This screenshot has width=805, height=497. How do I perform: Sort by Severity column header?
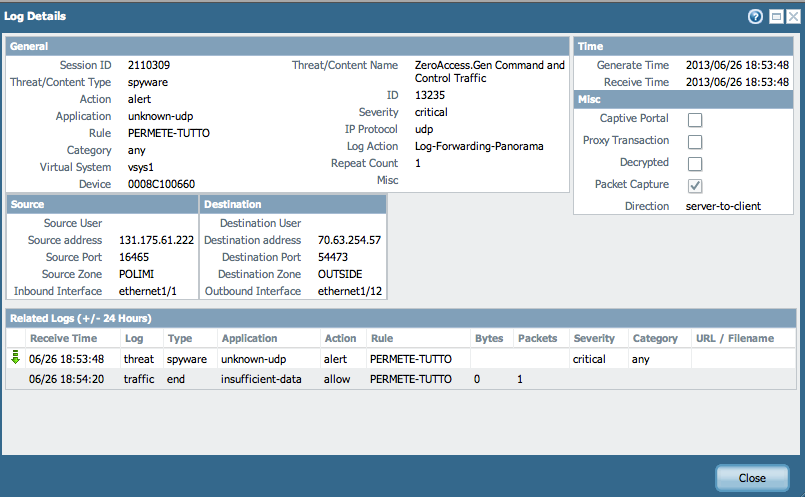click(594, 338)
